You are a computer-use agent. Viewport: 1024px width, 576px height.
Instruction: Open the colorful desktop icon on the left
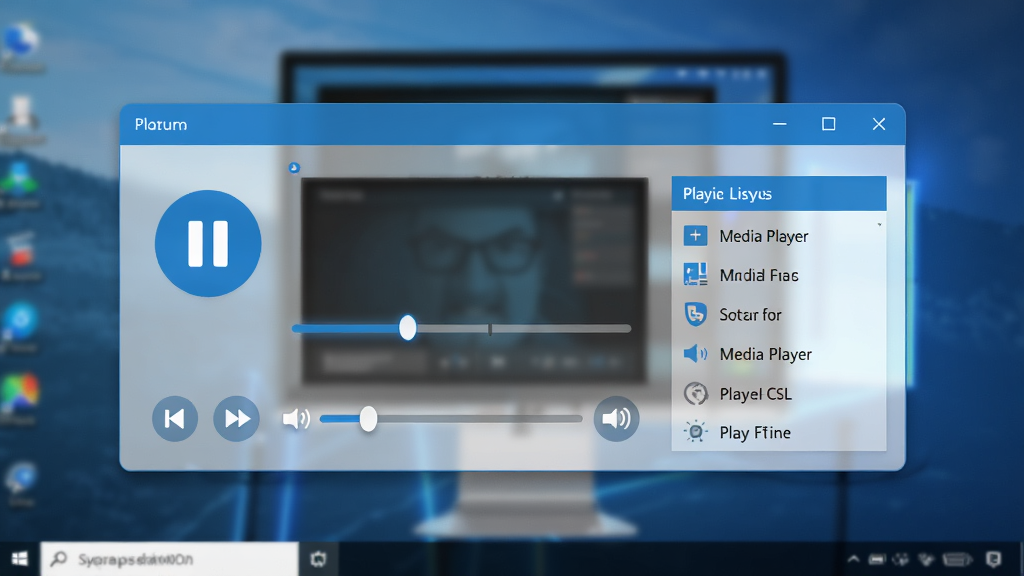coord(20,392)
